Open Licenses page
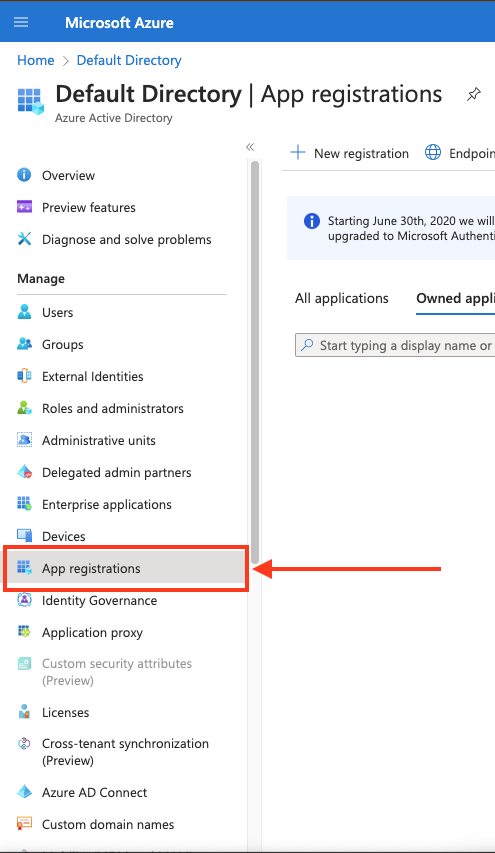The height and width of the screenshot is (853, 495). click(x=65, y=713)
